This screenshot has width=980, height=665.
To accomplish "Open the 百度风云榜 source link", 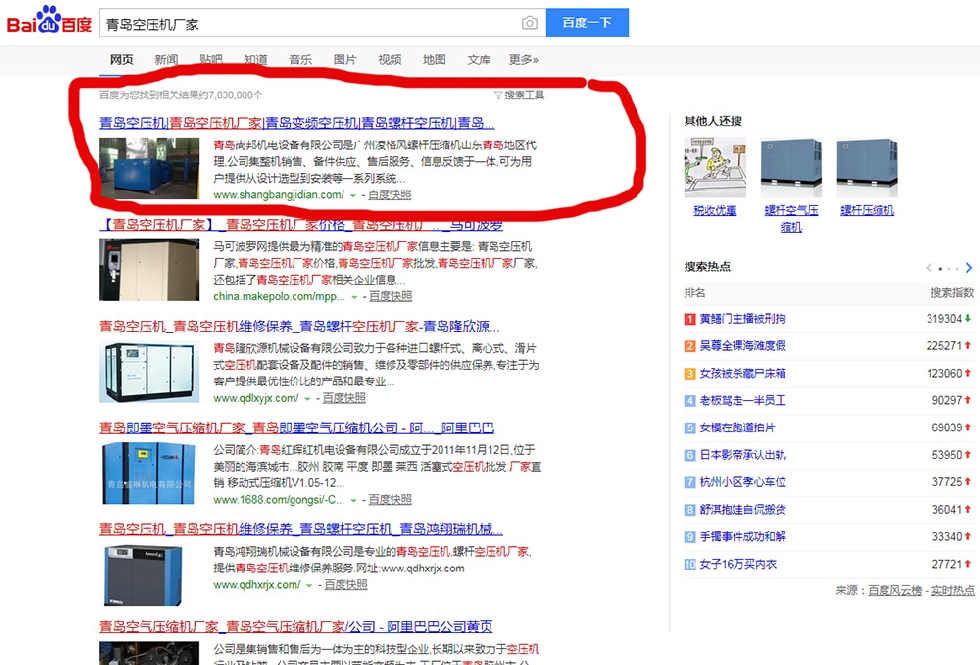I will (895, 591).
